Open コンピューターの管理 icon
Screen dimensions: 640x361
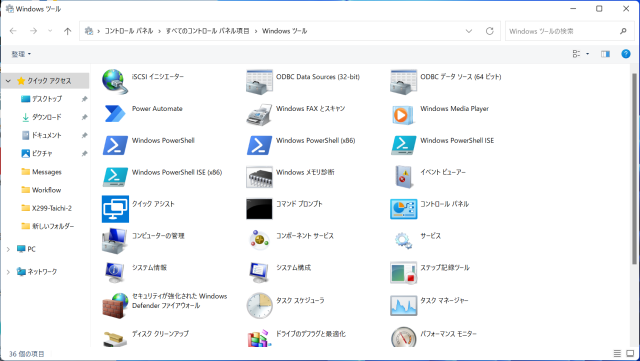115,241
